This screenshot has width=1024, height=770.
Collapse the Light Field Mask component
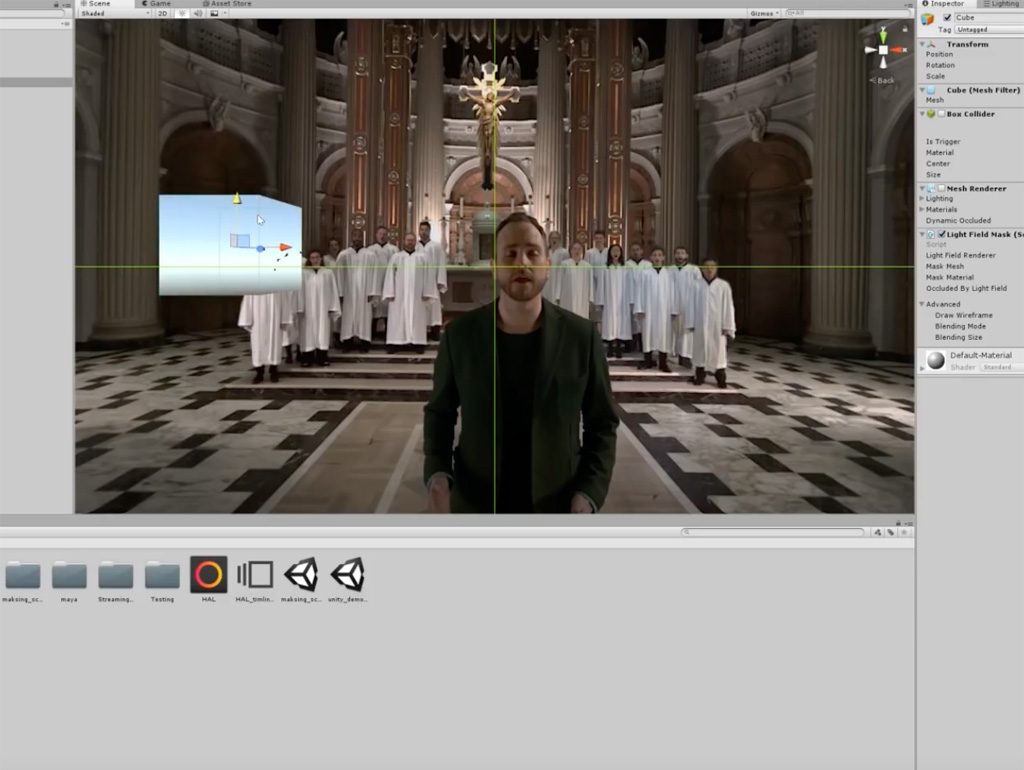[922, 234]
